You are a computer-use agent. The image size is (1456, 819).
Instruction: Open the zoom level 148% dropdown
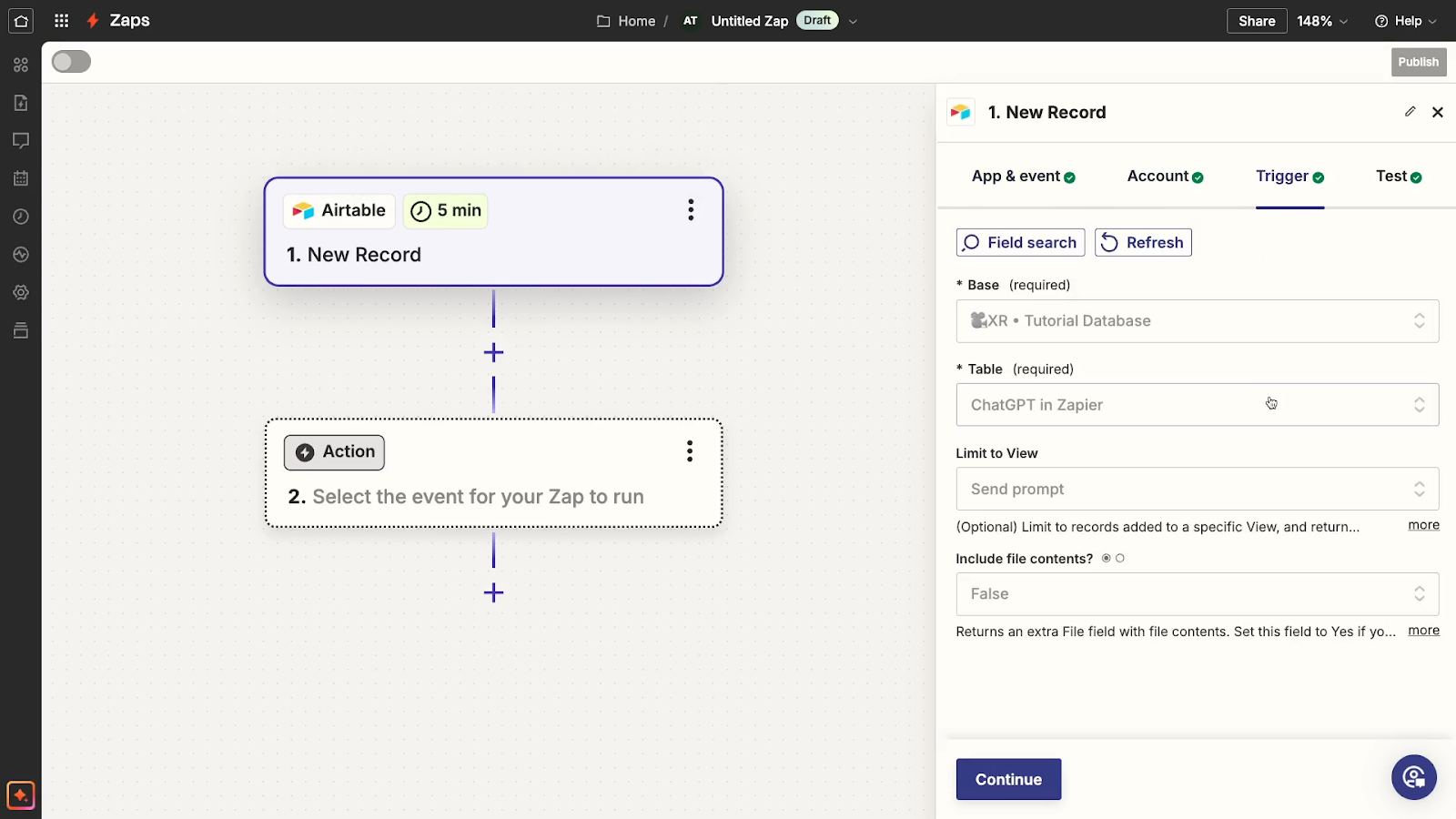[1322, 21]
